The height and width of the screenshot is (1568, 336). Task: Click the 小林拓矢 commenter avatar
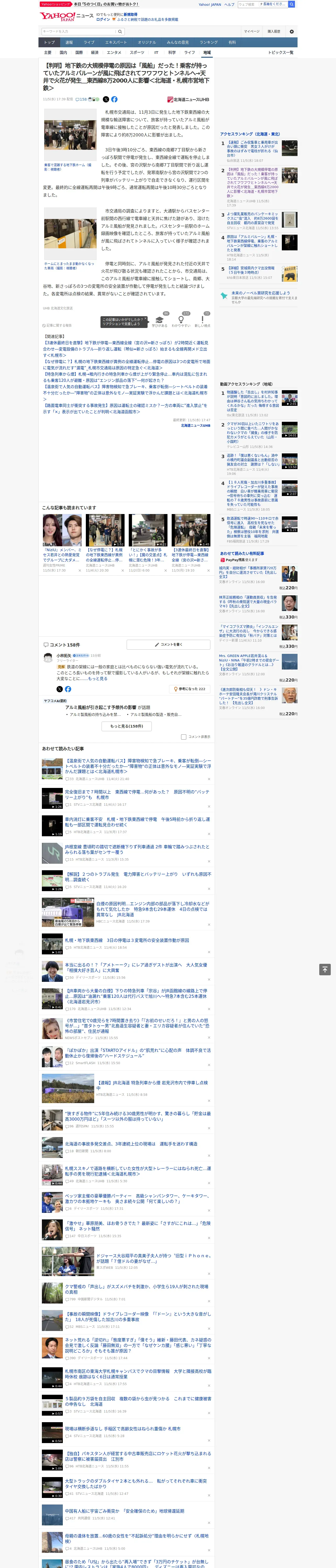tap(48, 658)
